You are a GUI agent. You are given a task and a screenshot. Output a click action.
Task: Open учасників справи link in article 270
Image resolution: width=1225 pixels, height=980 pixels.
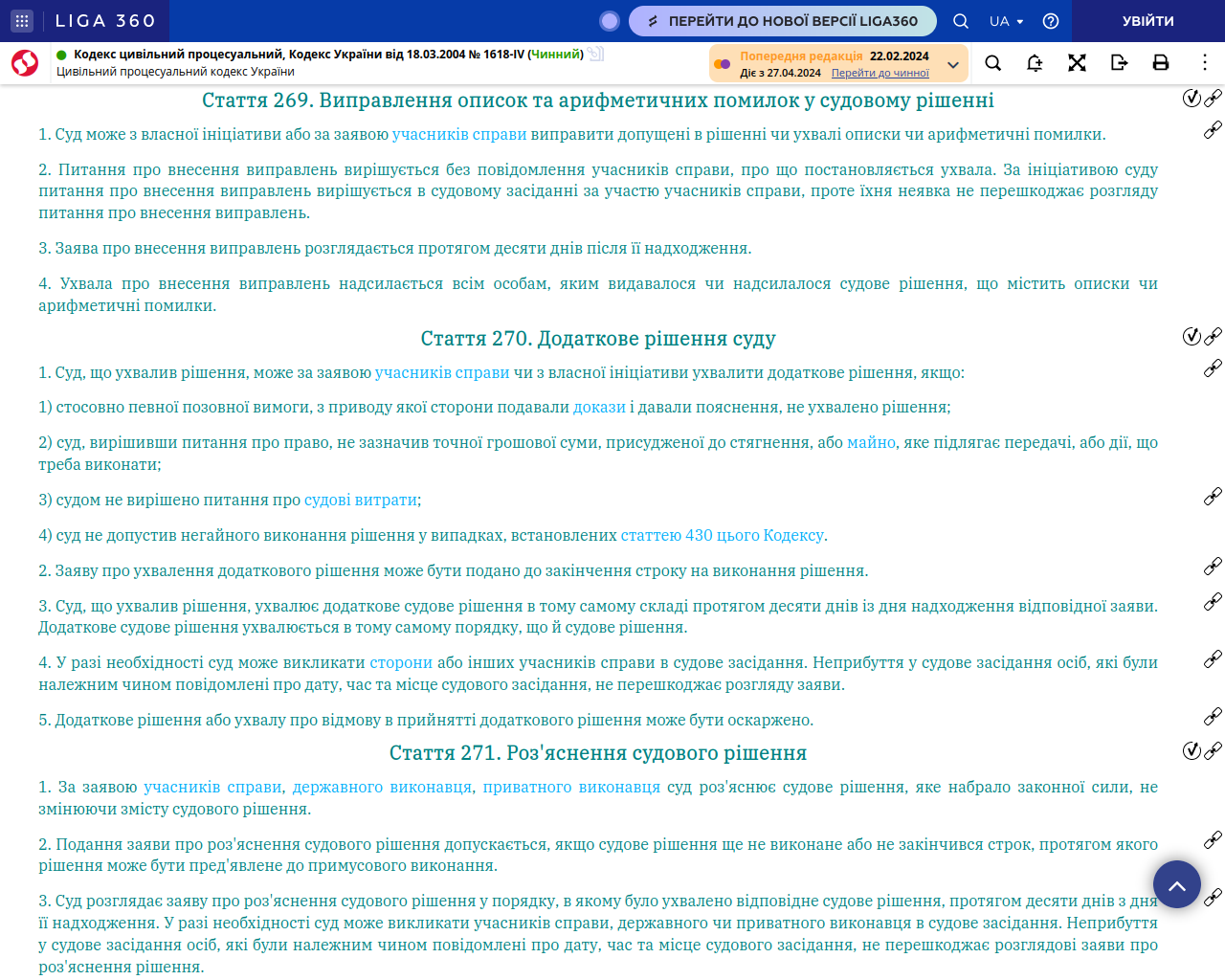pos(442,373)
